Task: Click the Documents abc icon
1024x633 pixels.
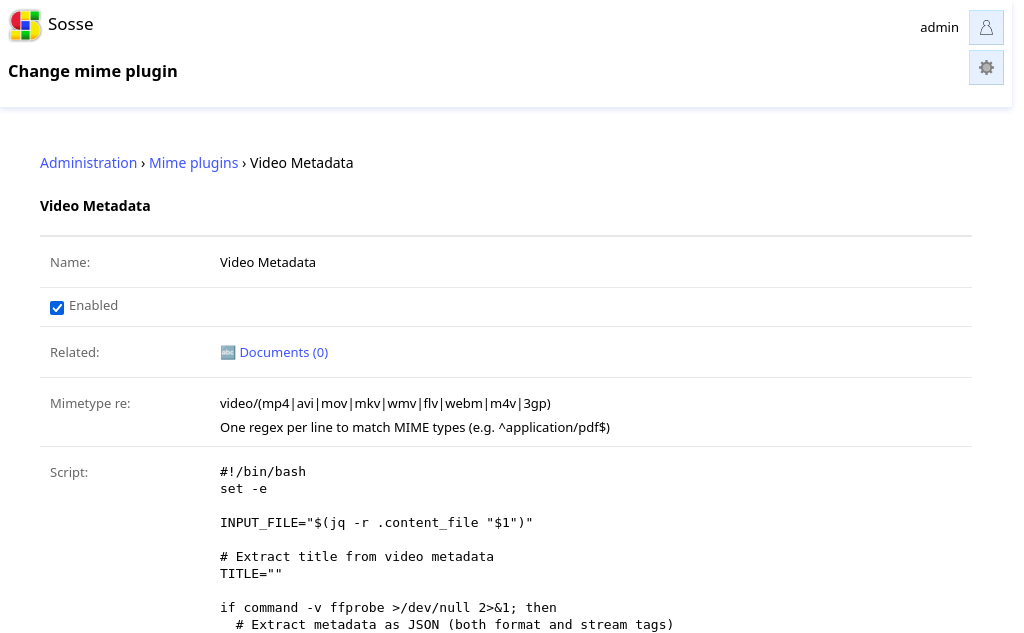Action: point(227,353)
